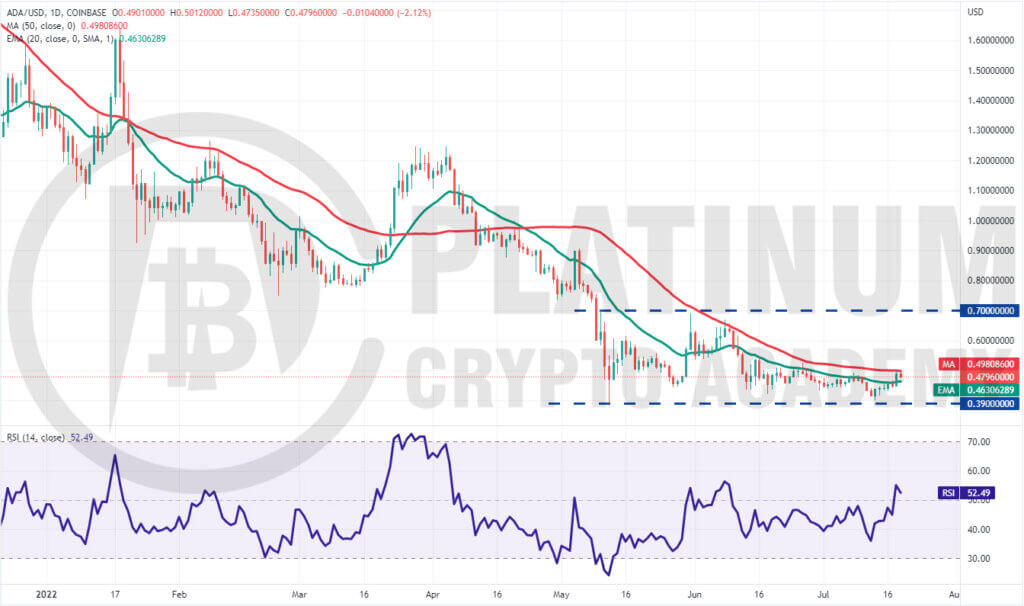Click the 0.46306289 EMA value label
The height and width of the screenshot is (606, 1024).
pos(990,390)
